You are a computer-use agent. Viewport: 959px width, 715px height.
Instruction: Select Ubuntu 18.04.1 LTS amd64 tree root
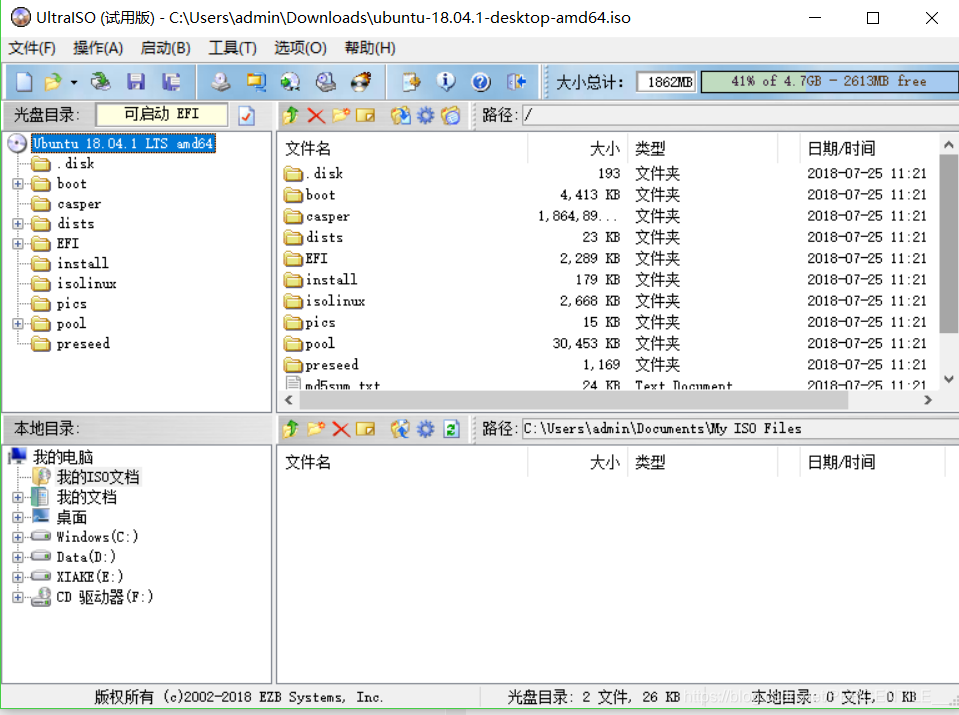click(123, 143)
